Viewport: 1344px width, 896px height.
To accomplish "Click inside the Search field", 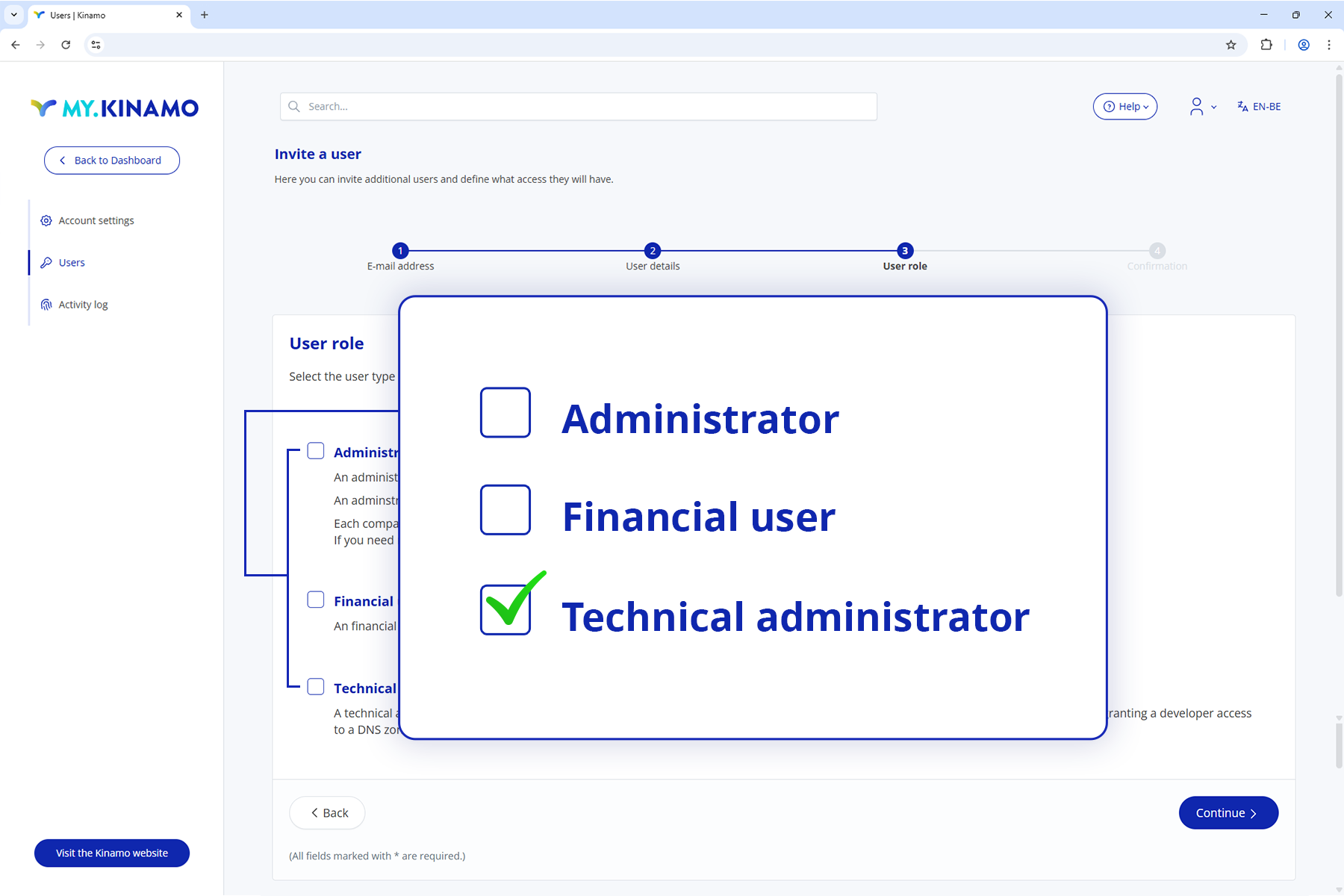I will [x=579, y=107].
